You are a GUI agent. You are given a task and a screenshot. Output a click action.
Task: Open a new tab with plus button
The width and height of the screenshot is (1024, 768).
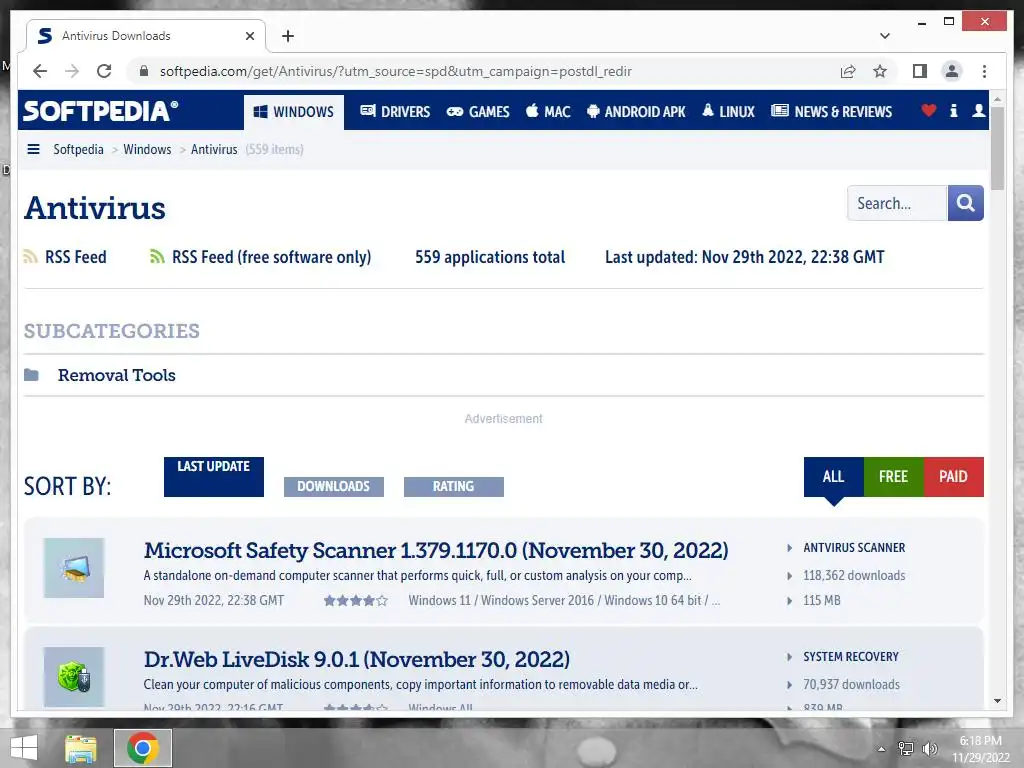pos(288,36)
